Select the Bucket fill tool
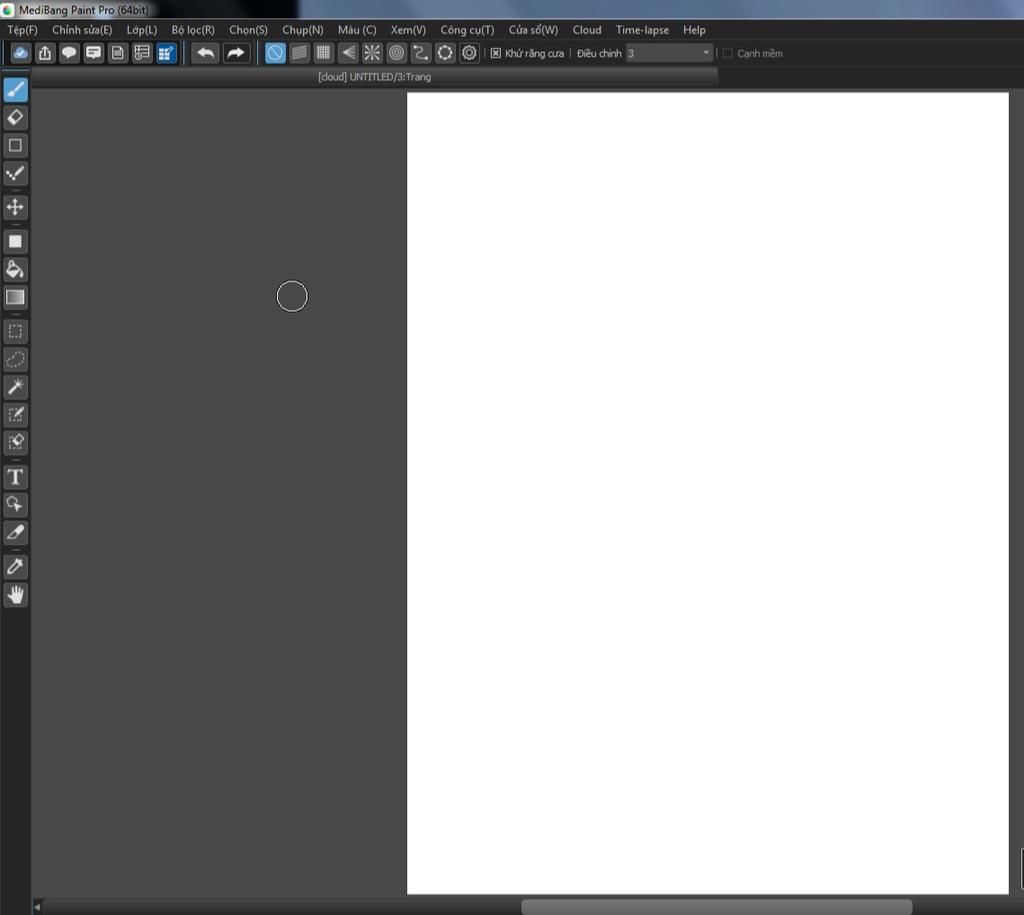Image resolution: width=1024 pixels, height=915 pixels. pos(16,269)
